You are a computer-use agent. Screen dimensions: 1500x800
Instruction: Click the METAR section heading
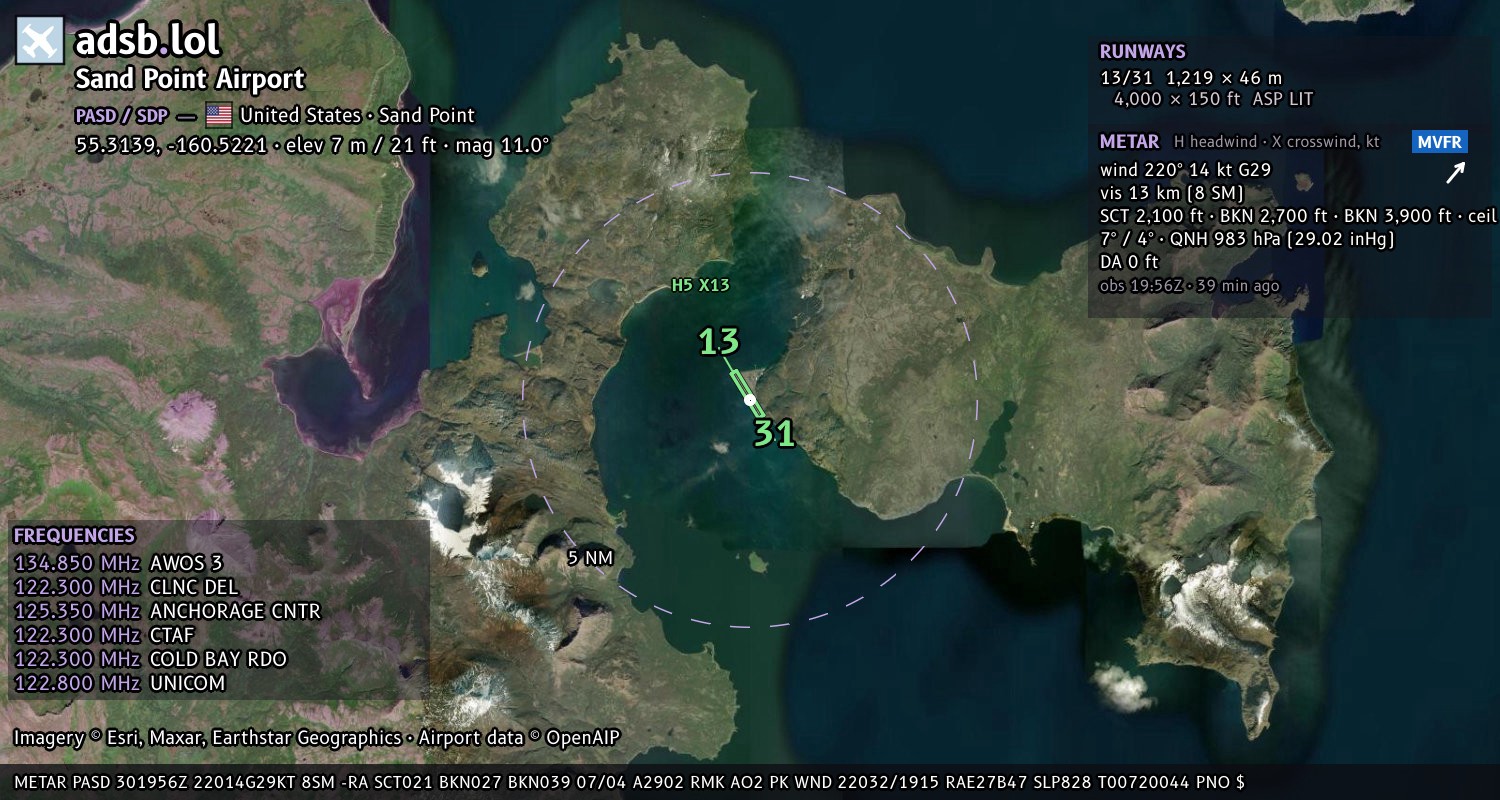tap(1130, 142)
